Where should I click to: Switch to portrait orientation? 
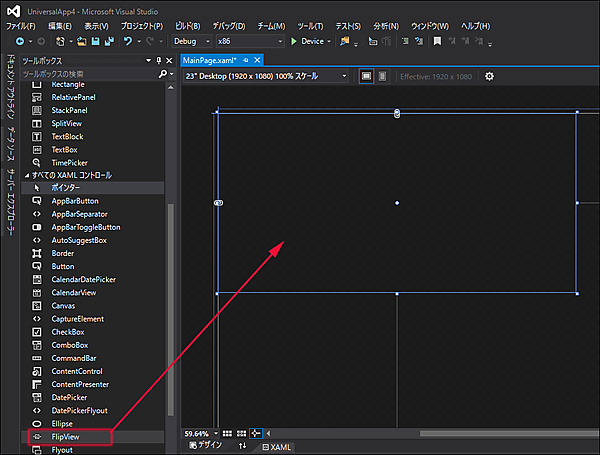(x=383, y=76)
